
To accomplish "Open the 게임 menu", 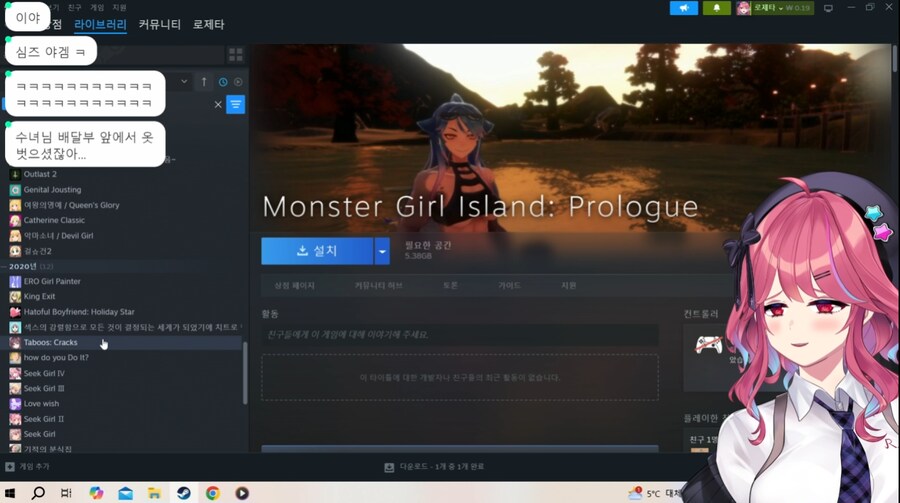I will [97, 7].
